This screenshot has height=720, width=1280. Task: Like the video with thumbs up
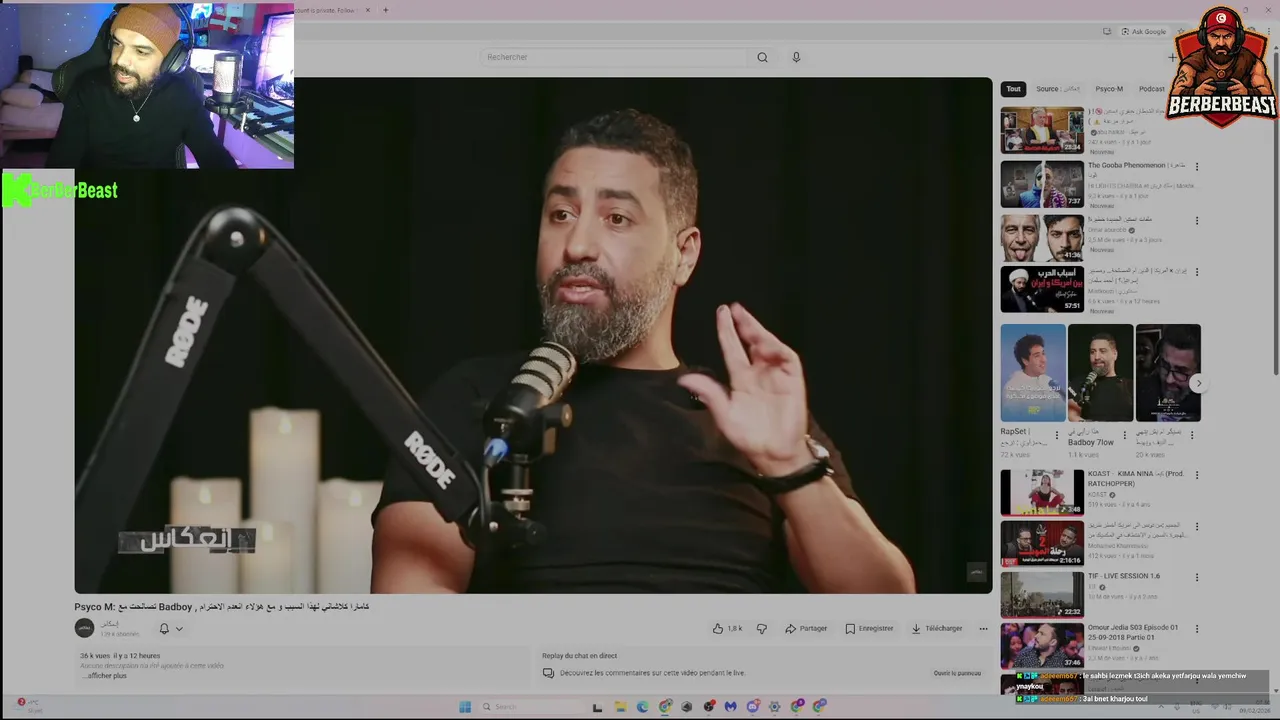pos(727,628)
